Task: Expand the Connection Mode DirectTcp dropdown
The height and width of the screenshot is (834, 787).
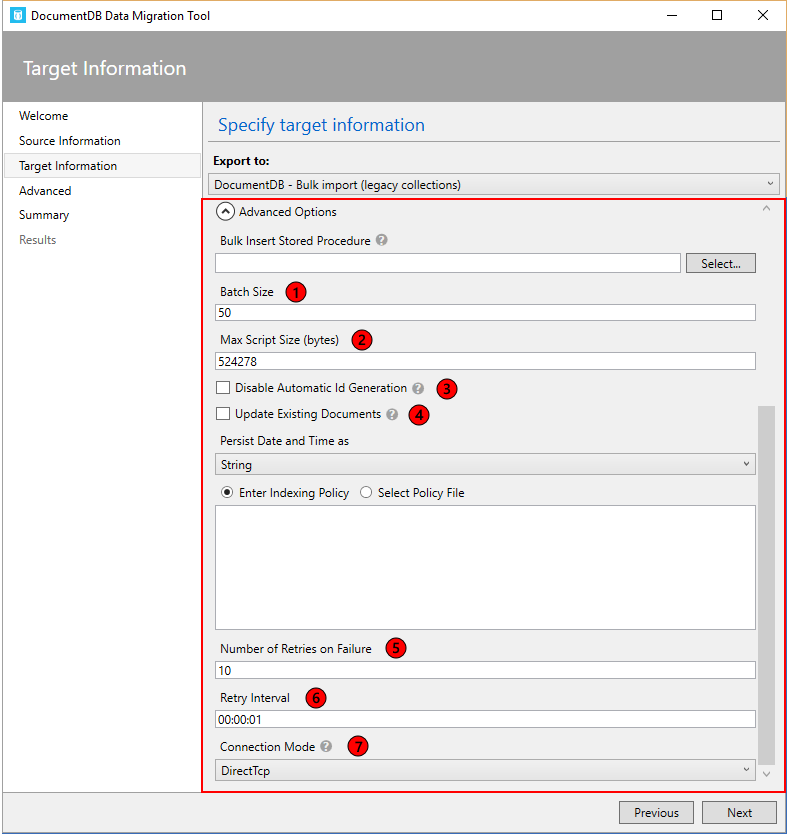Action: coord(485,771)
